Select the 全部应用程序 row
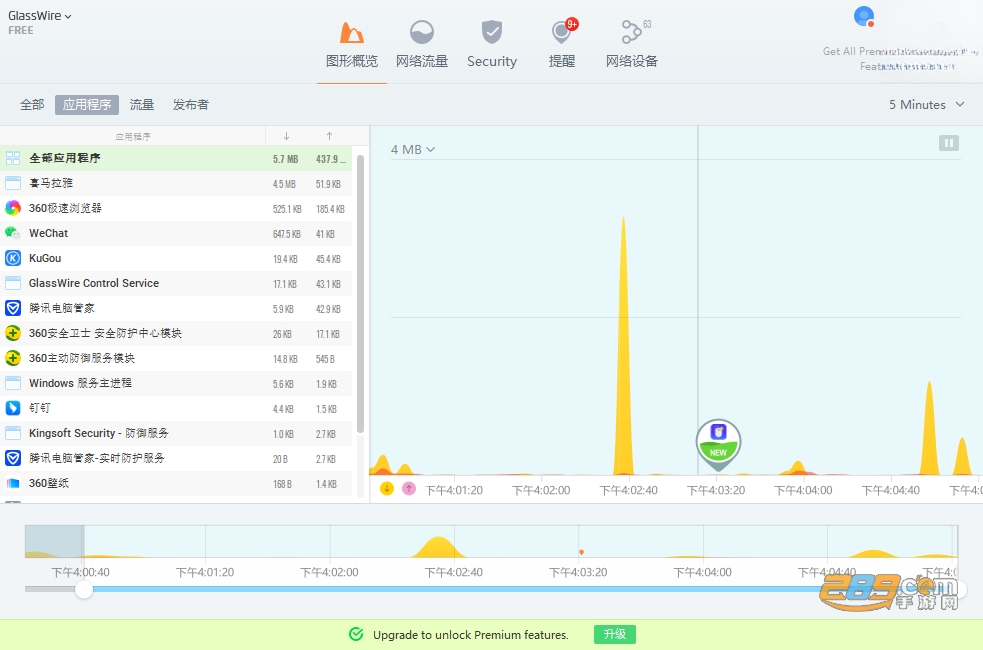The width and height of the screenshot is (983, 650). [176, 159]
